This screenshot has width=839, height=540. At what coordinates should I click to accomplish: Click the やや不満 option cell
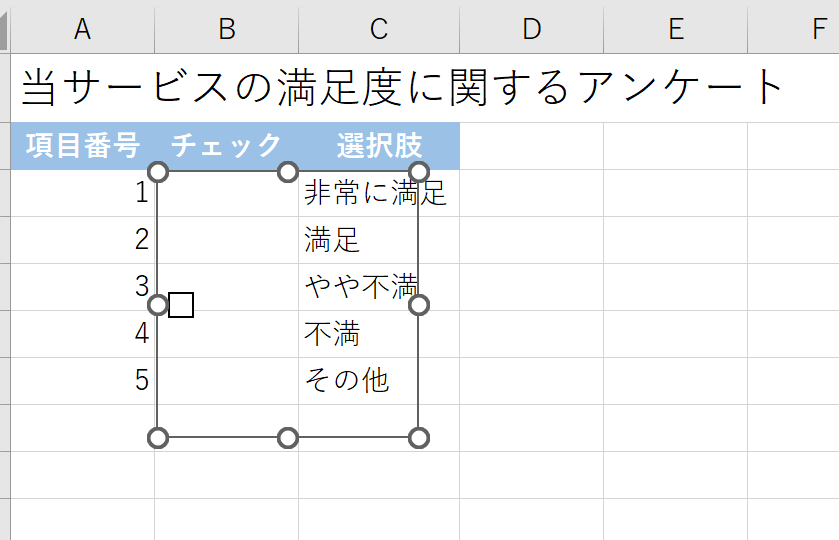360,287
